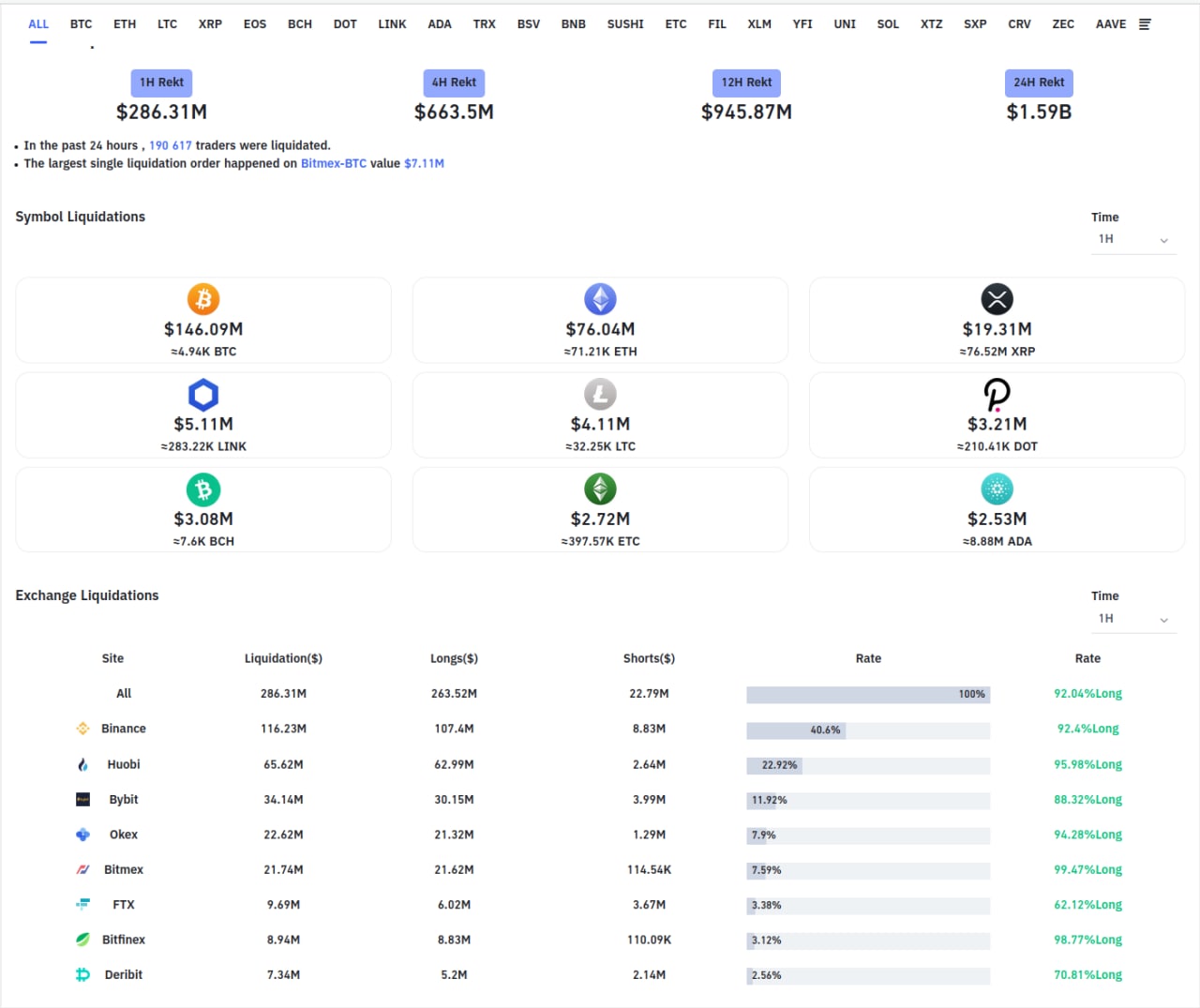Click the Okex exchange logo

tap(82, 835)
